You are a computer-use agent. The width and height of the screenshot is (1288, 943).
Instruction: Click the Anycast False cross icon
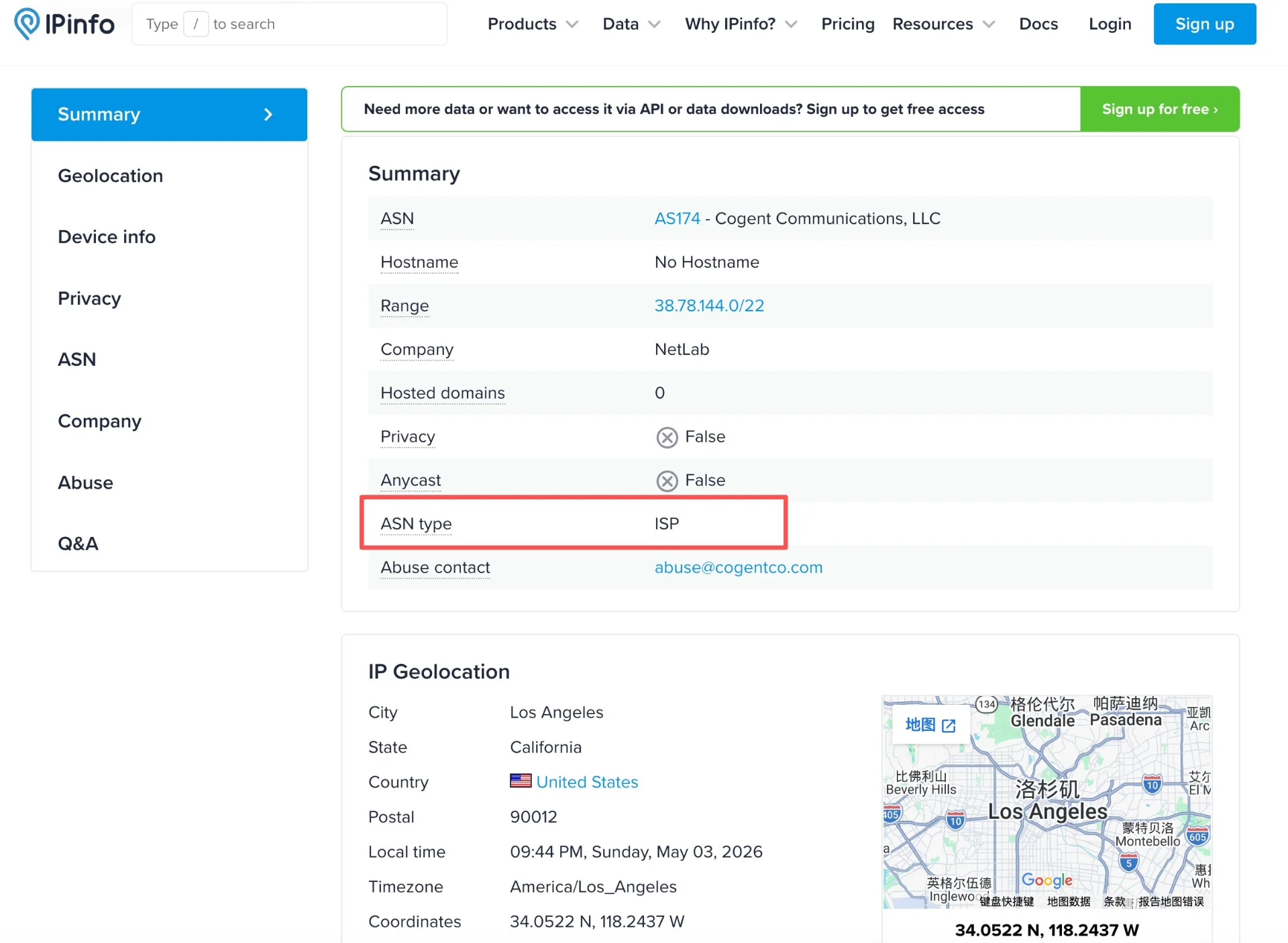tap(667, 481)
